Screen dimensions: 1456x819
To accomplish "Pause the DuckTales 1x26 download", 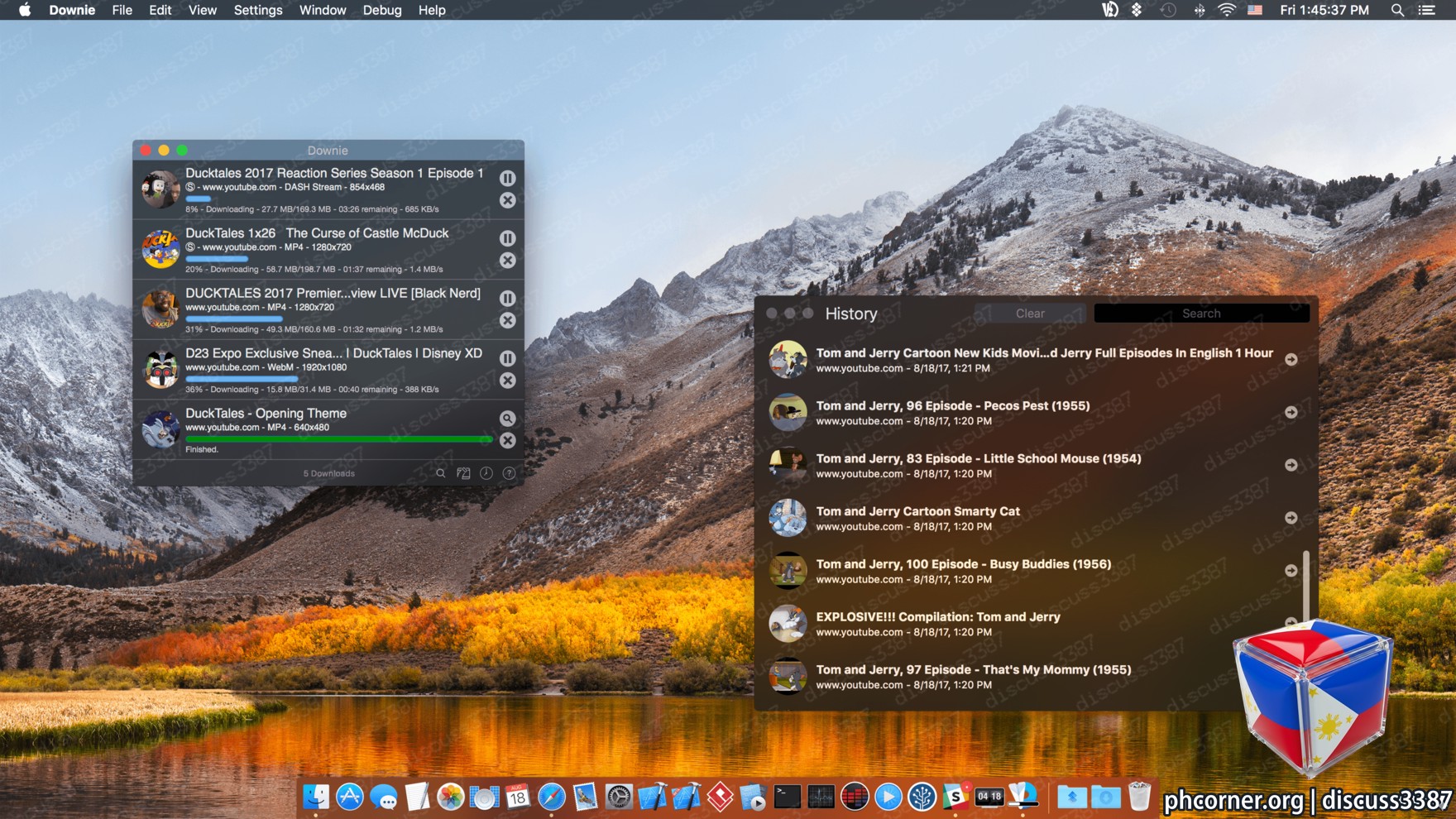I will click(507, 238).
